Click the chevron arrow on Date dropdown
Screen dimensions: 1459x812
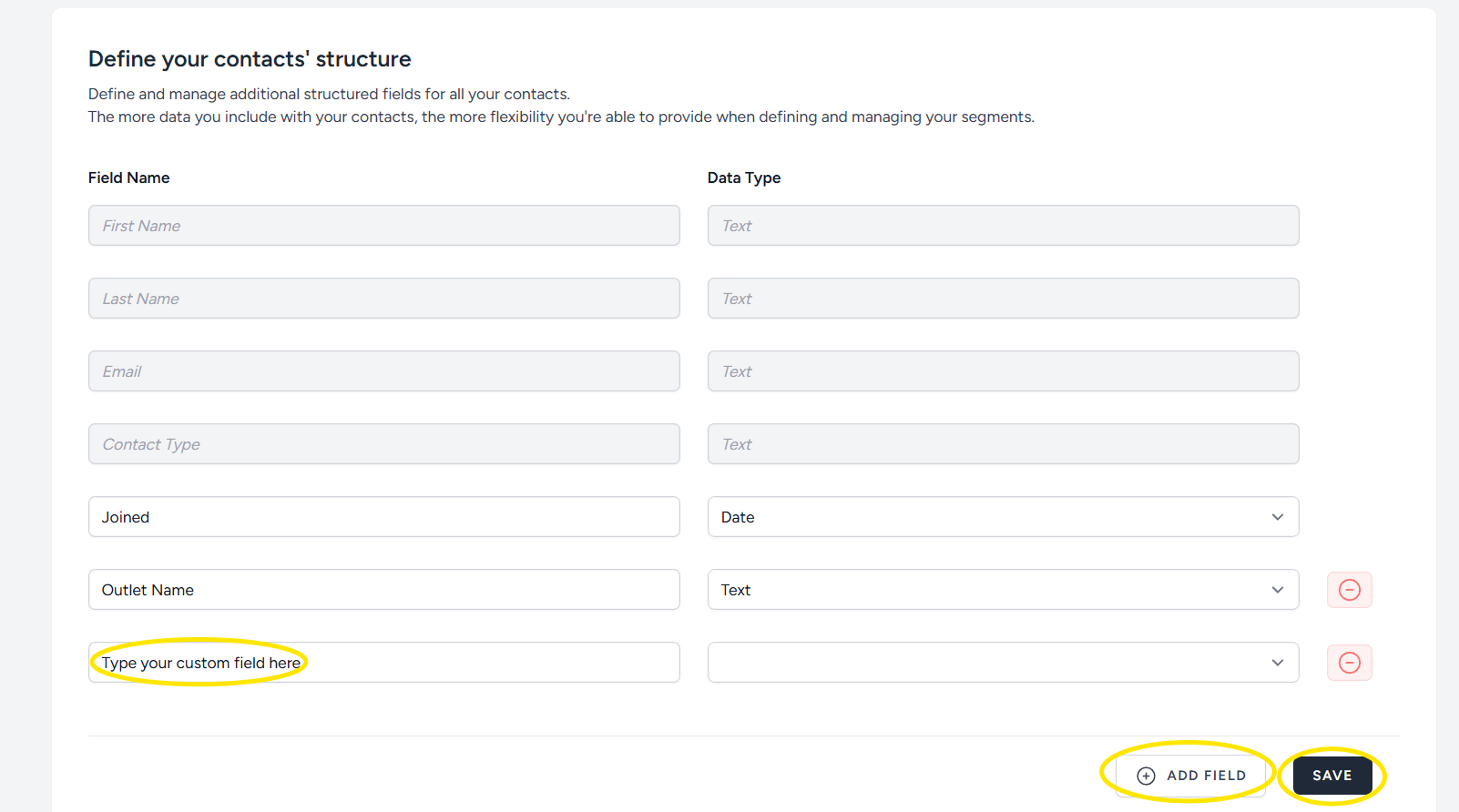click(x=1277, y=517)
